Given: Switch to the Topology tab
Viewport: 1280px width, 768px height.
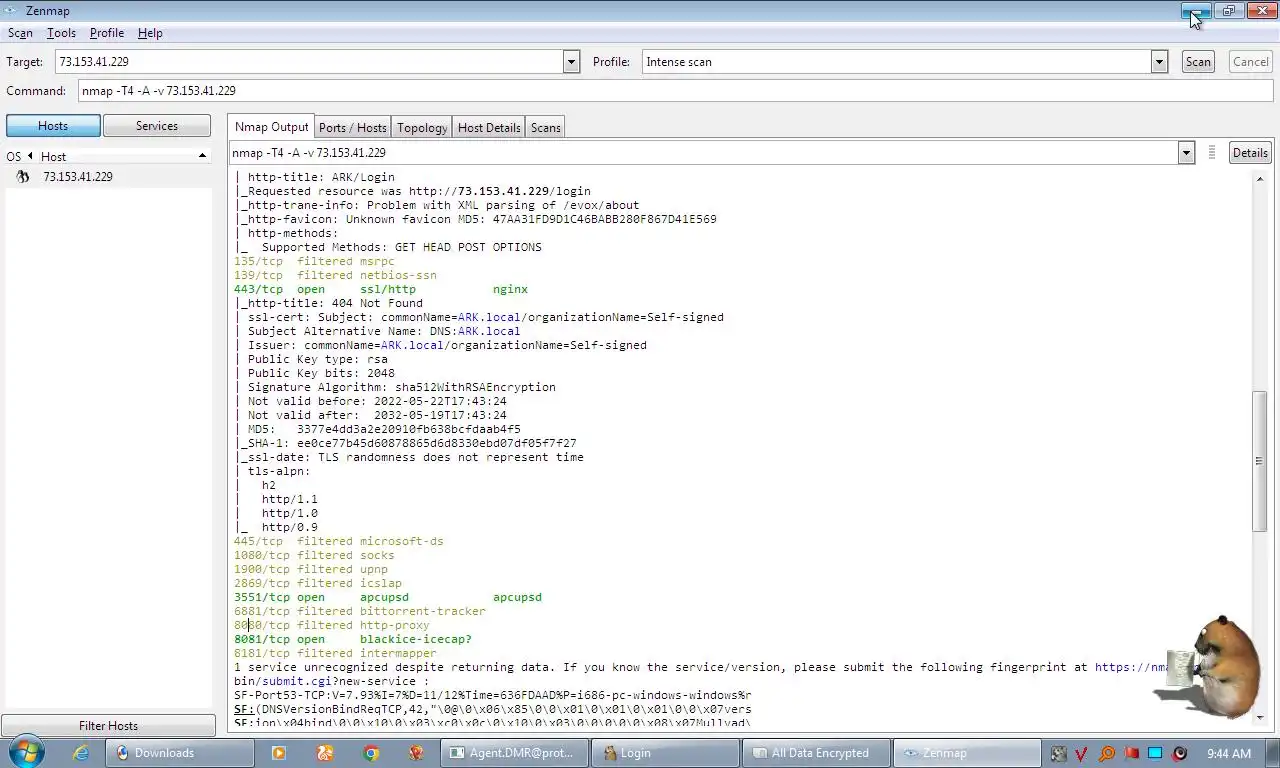Looking at the screenshot, I should click(422, 127).
